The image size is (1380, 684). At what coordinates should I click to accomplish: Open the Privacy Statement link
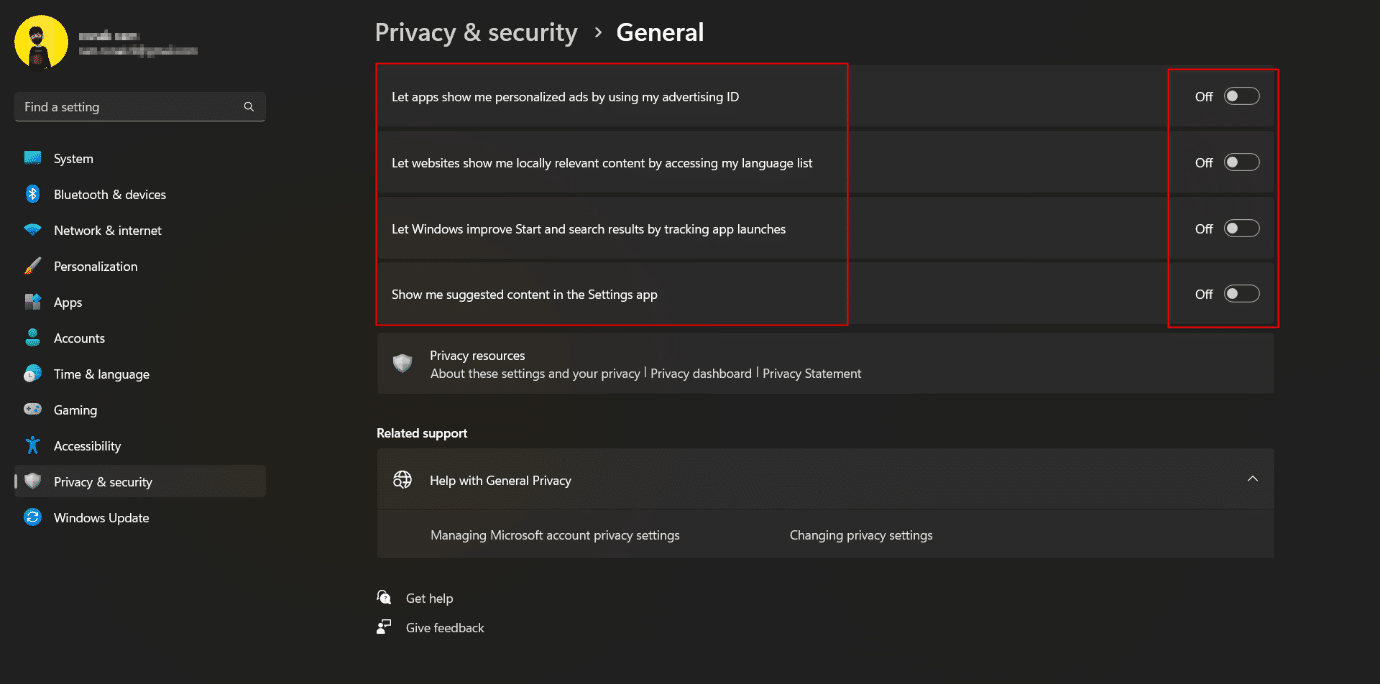click(x=812, y=374)
